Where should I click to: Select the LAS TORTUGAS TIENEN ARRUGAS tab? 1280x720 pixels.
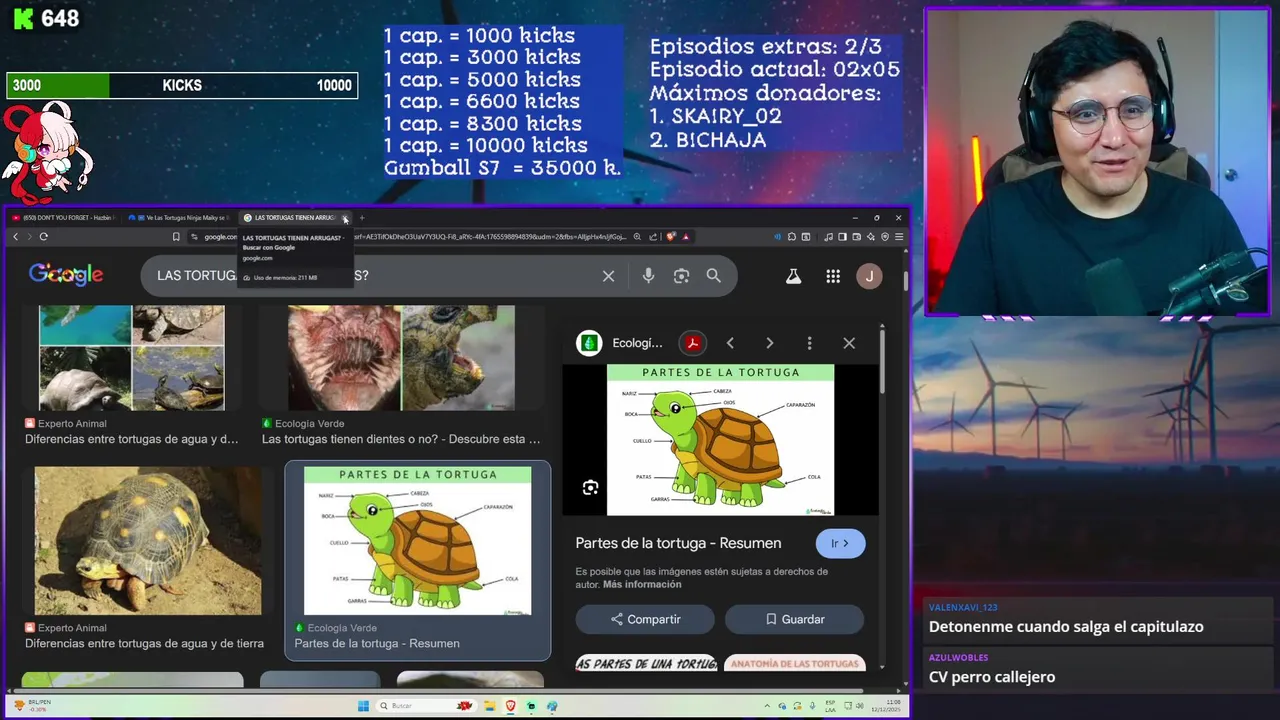[290, 218]
